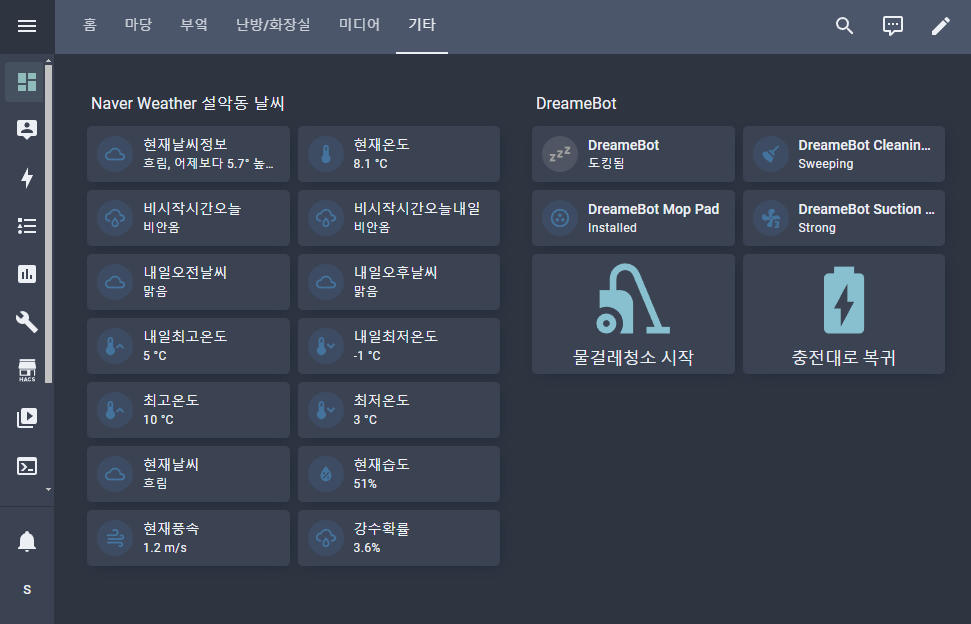This screenshot has width=971, height=624.
Task: Click the 3.6% precipitation value
Action: [367, 548]
